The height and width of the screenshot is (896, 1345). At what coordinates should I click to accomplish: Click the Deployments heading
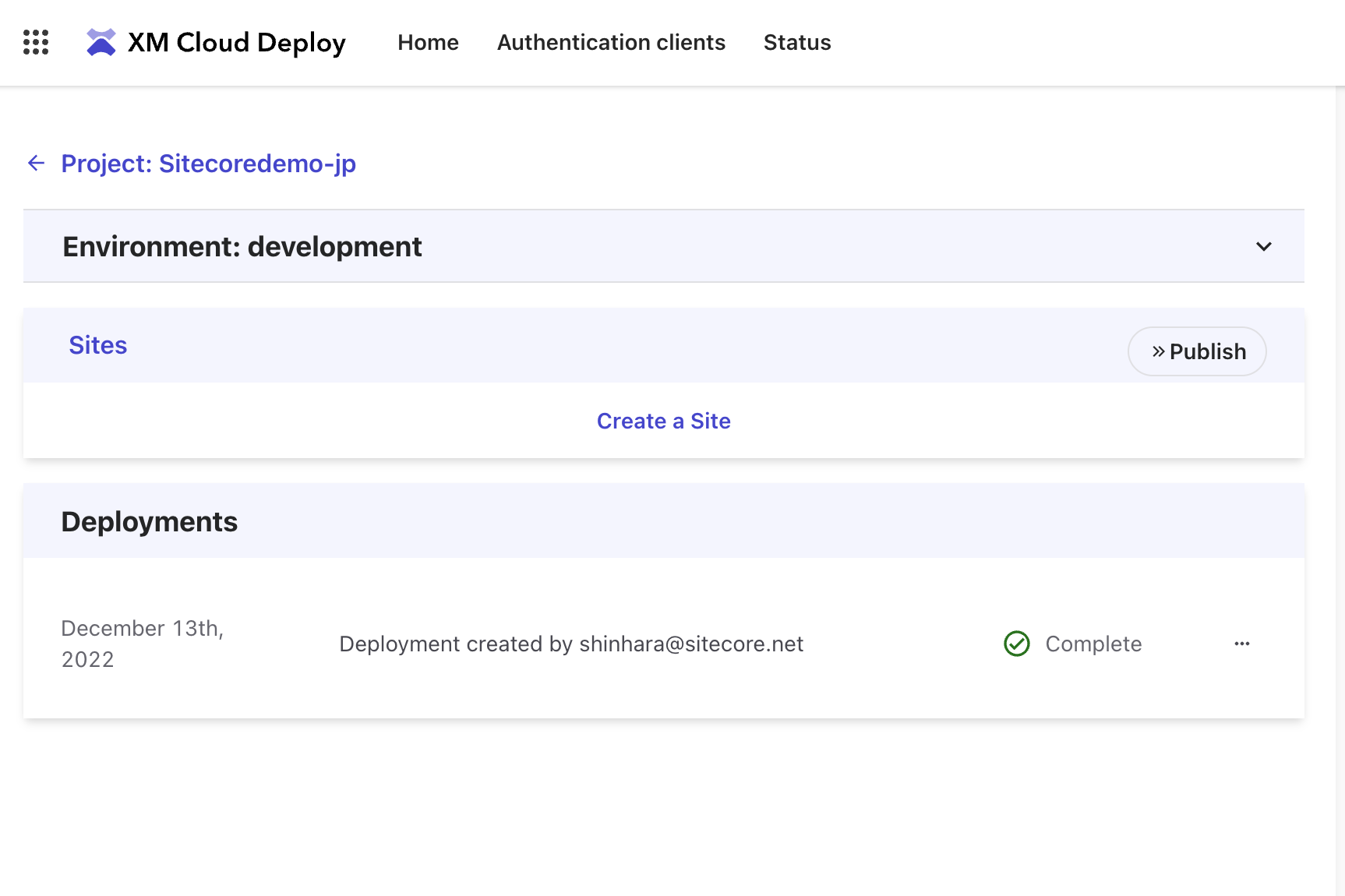pos(150,521)
